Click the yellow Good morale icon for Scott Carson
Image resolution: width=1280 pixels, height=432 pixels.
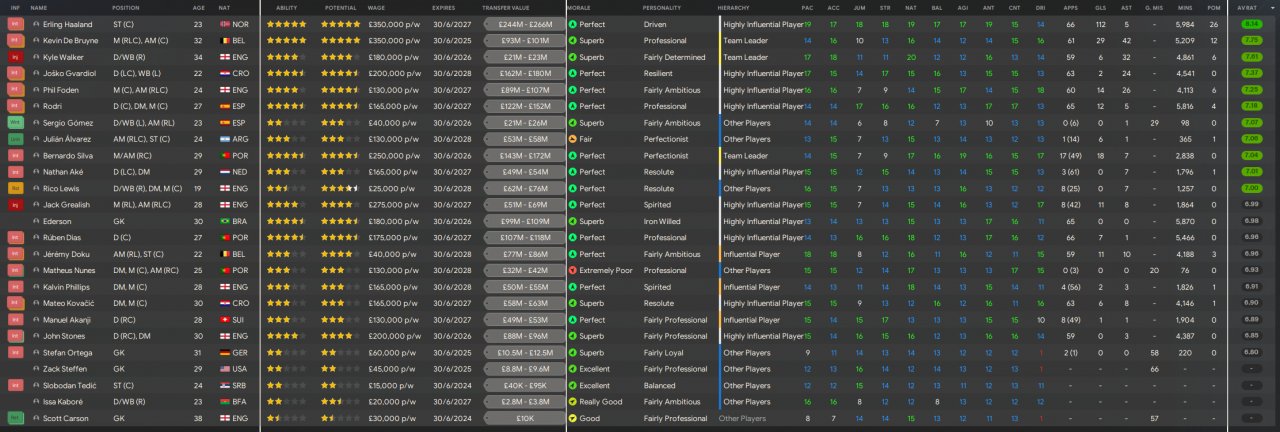(572, 418)
